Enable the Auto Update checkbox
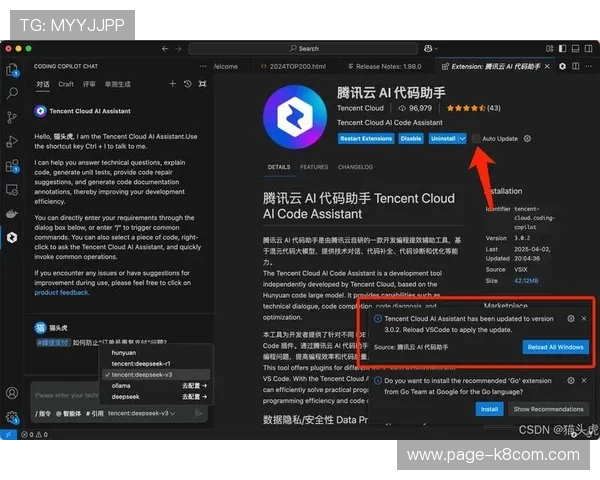The height and width of the screenshot is (480, 600). (475, 139)
